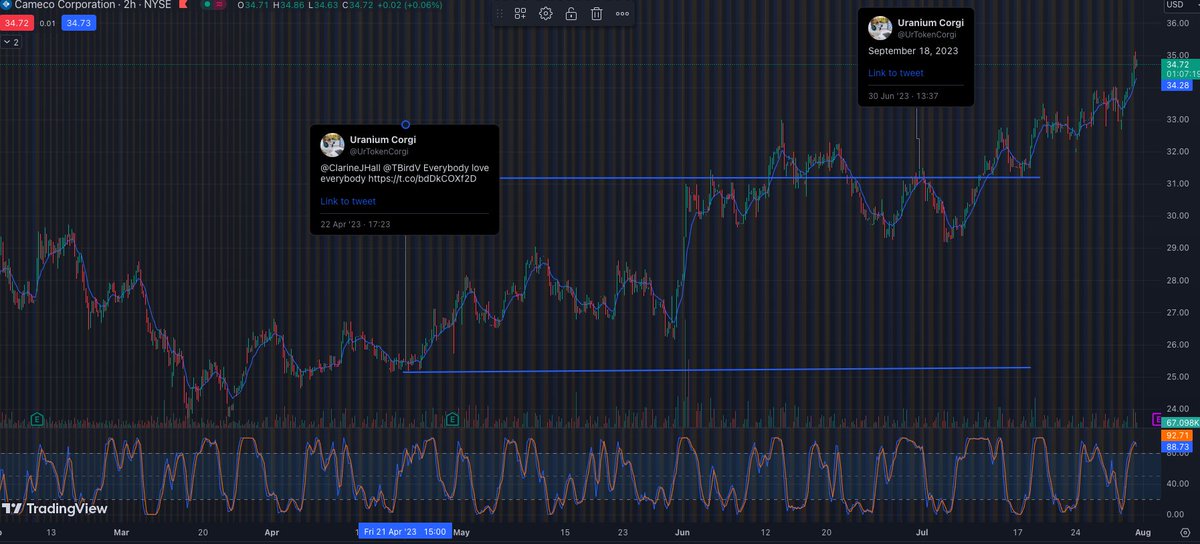Click the blue buy price 34.73 button
The image size is (1200, 544).
click(80, 22)
